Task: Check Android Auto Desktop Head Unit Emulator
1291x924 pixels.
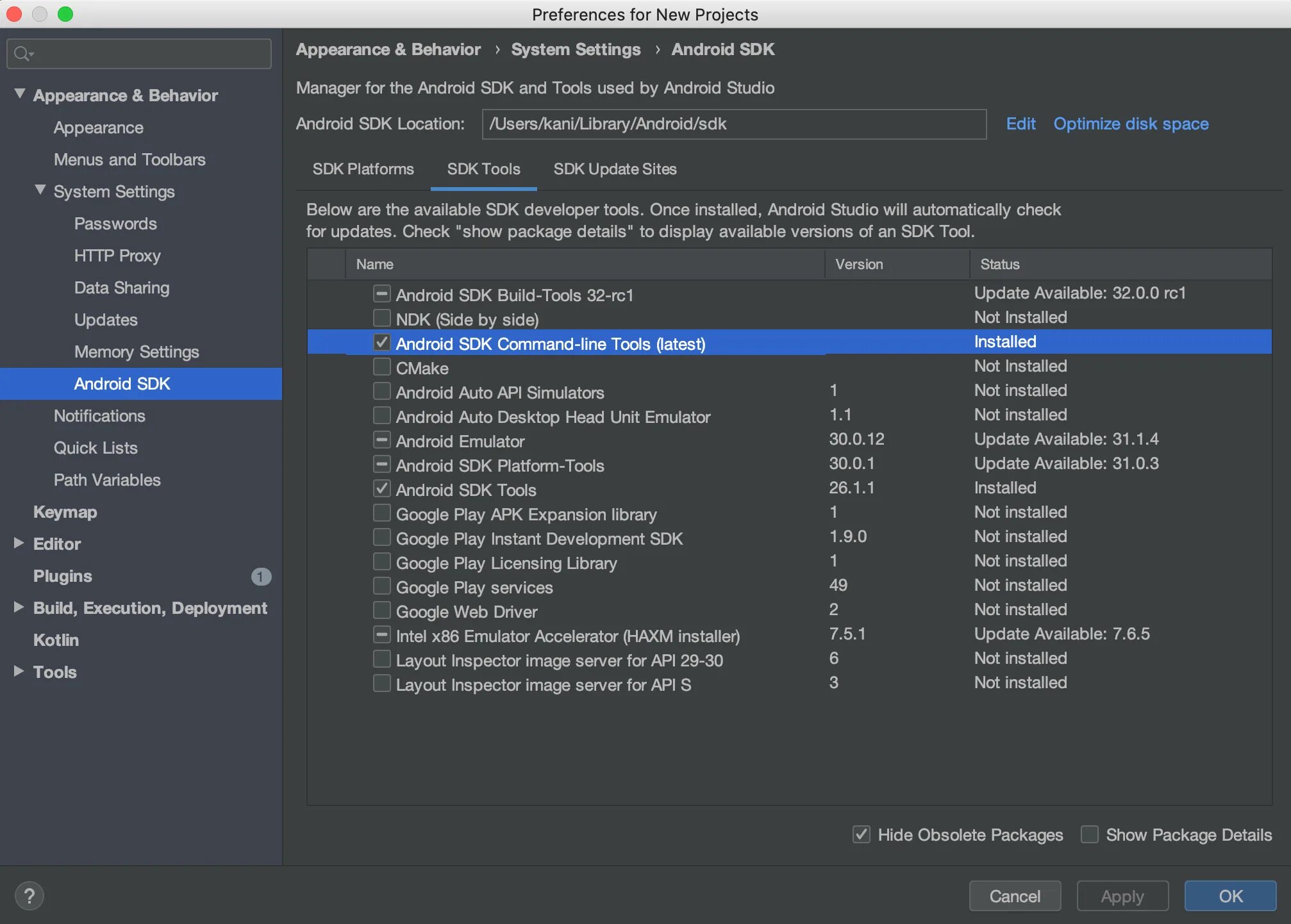Action: pos(382,416)
